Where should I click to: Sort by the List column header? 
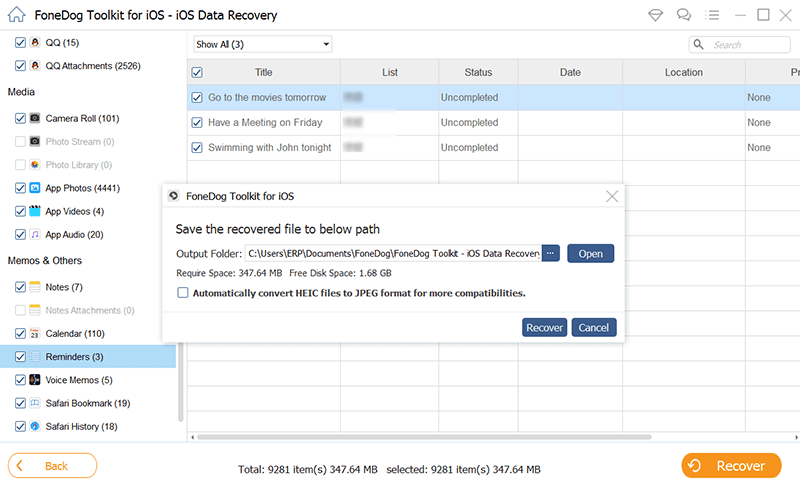click(390, 72)
